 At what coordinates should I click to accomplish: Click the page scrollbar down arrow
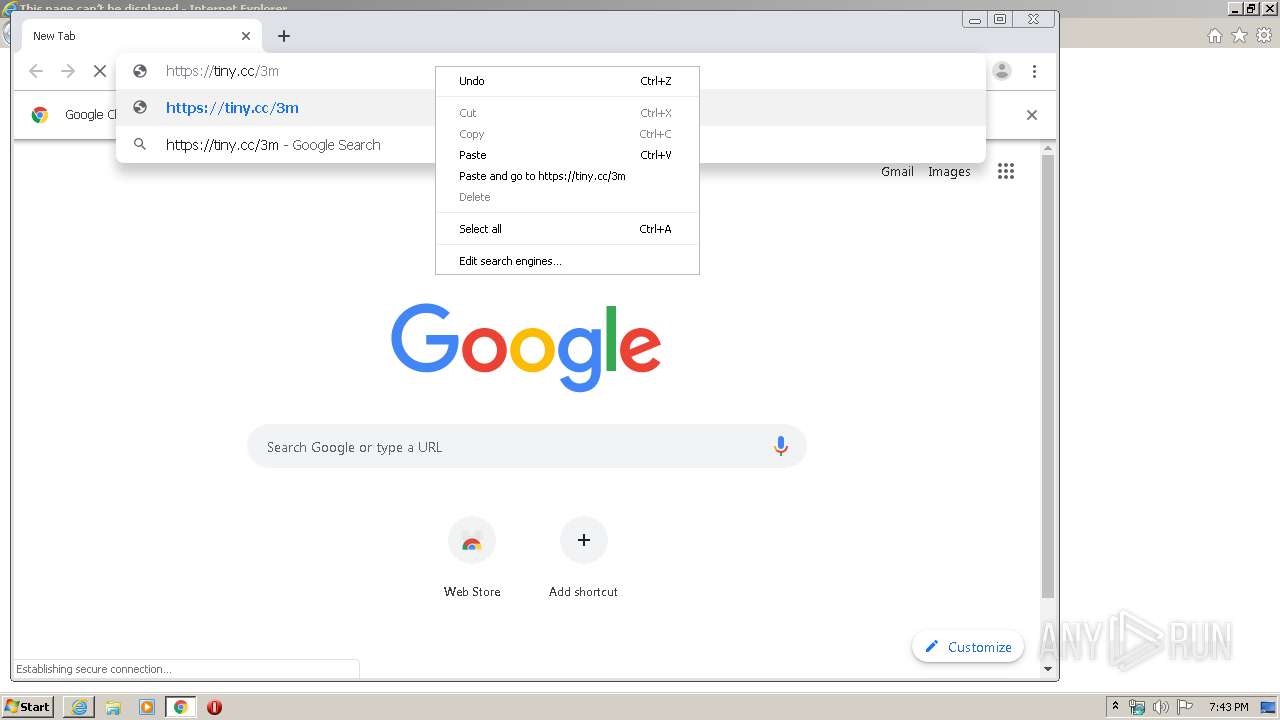(1048, 669)
